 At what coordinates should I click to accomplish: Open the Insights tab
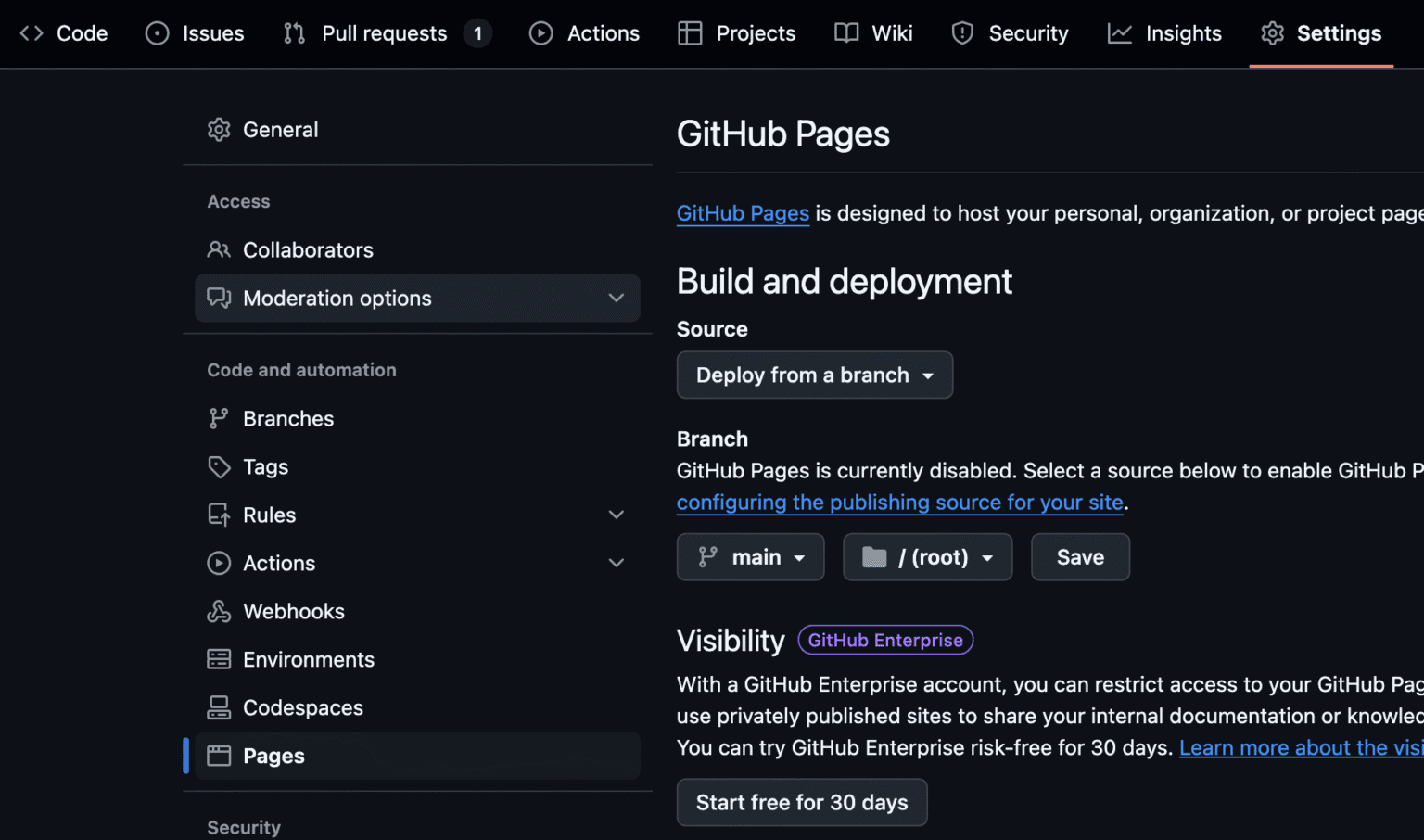pos(1164,32)
